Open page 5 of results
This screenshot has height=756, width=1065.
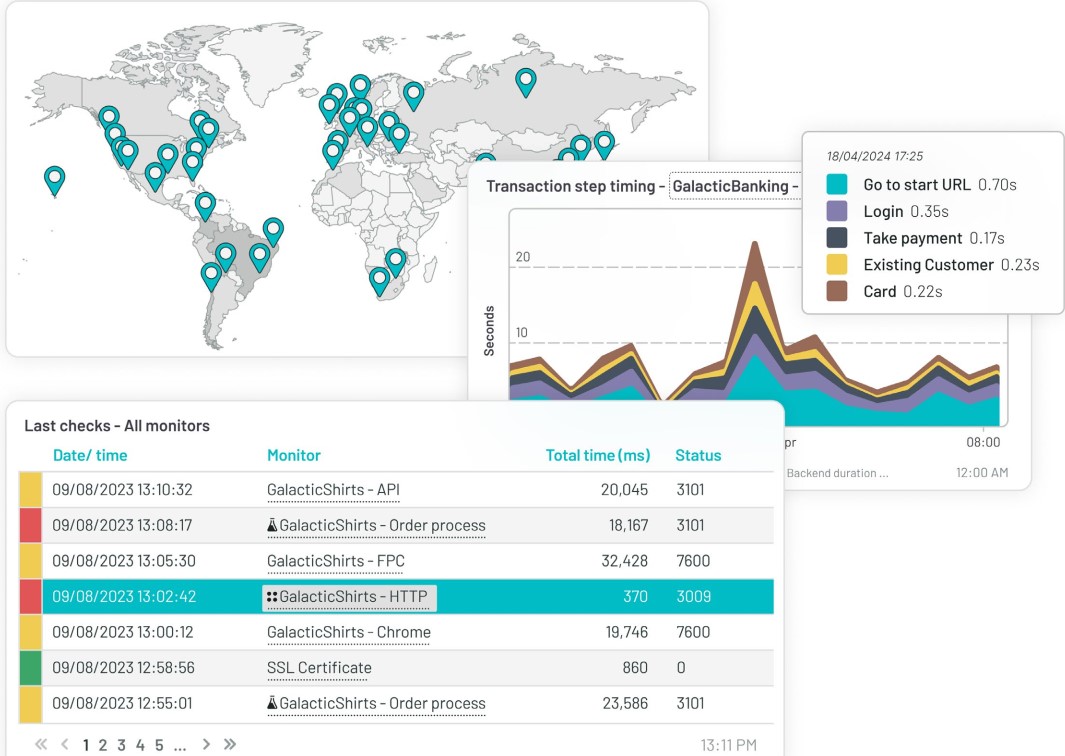(x=159, y=745)
